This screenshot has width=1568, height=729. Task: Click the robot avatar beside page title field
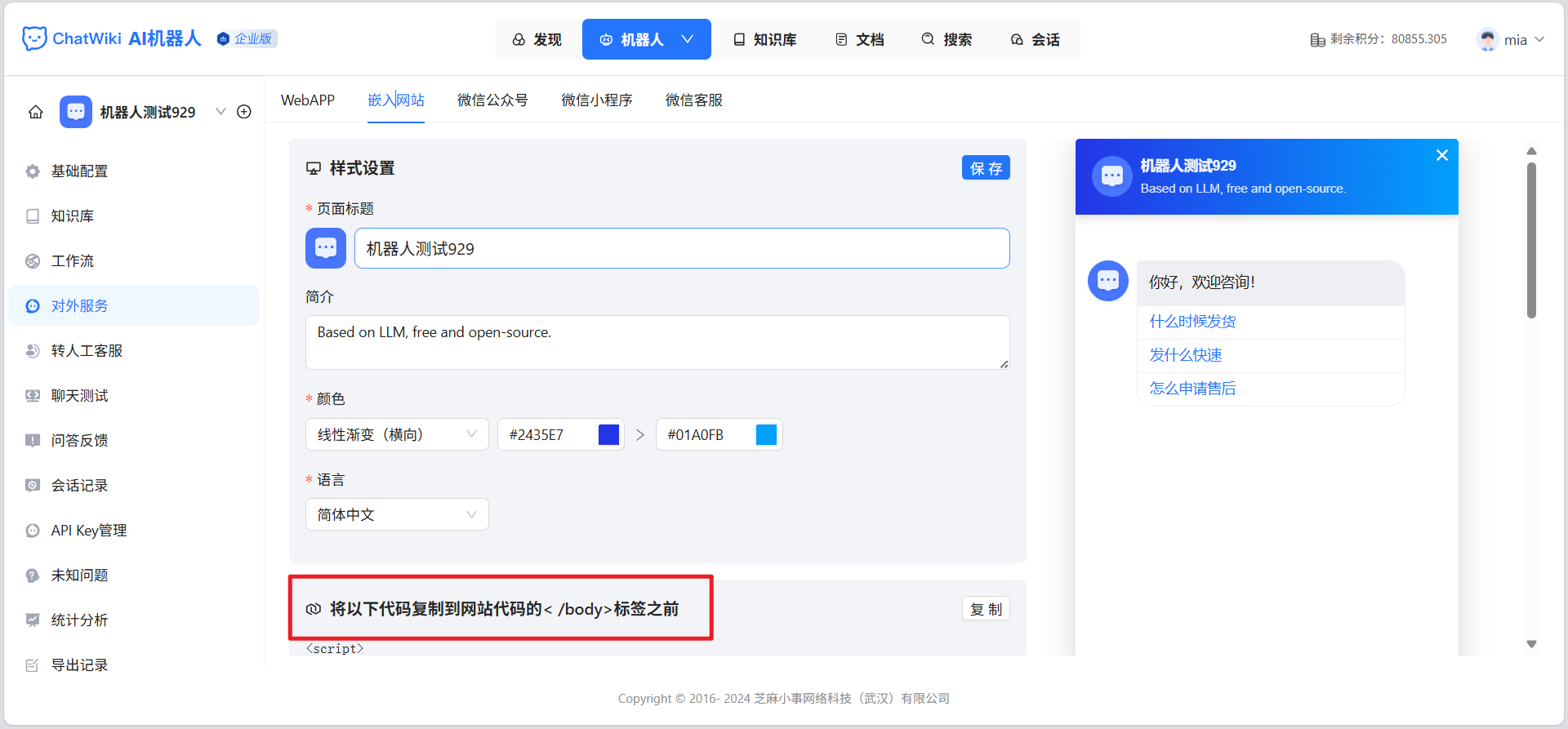point(326,248)
